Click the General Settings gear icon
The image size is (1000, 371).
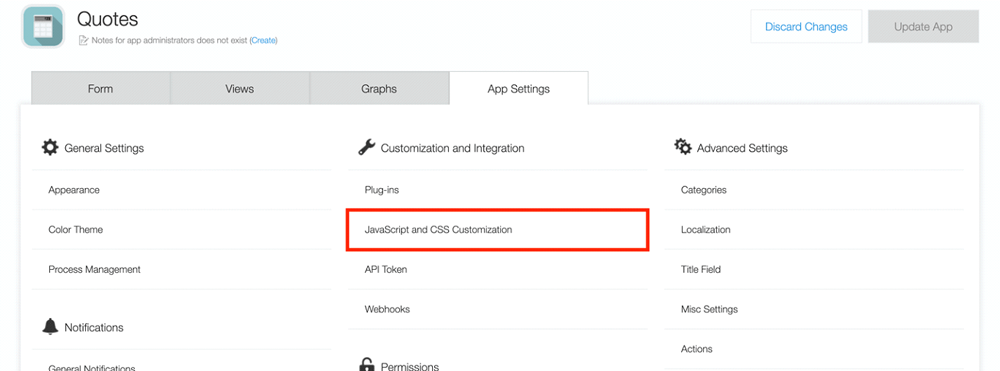click(50, 147)
